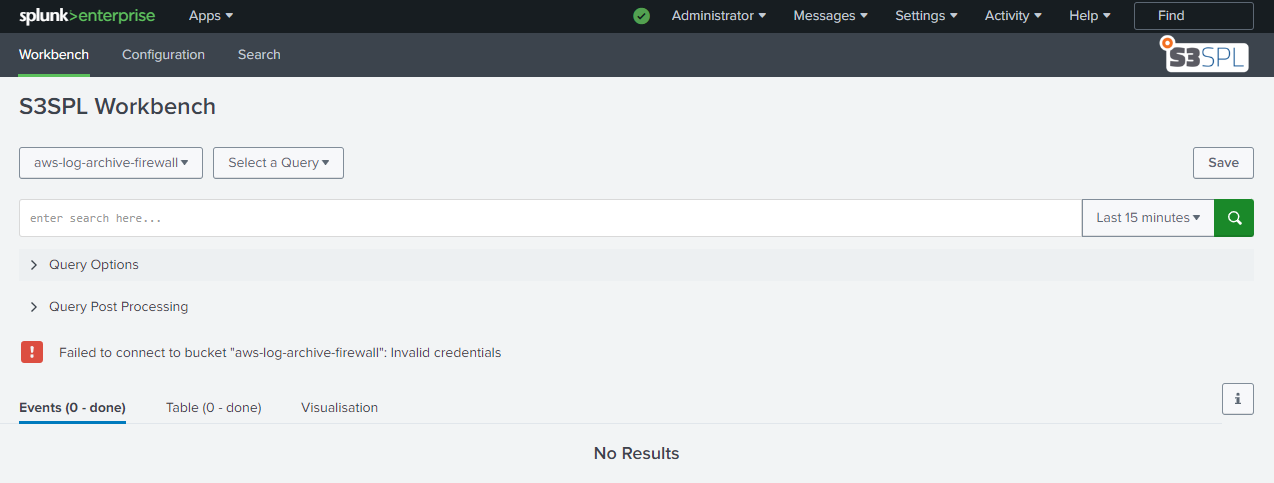Open the Messages menu
This screenshot has height=483, width=1274.
click(830, 16)
